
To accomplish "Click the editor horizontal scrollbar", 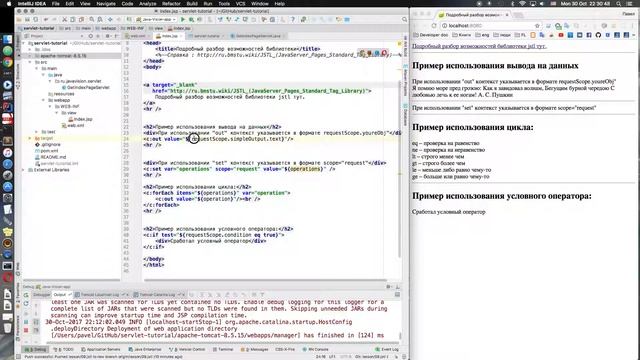I will (265, 280).
